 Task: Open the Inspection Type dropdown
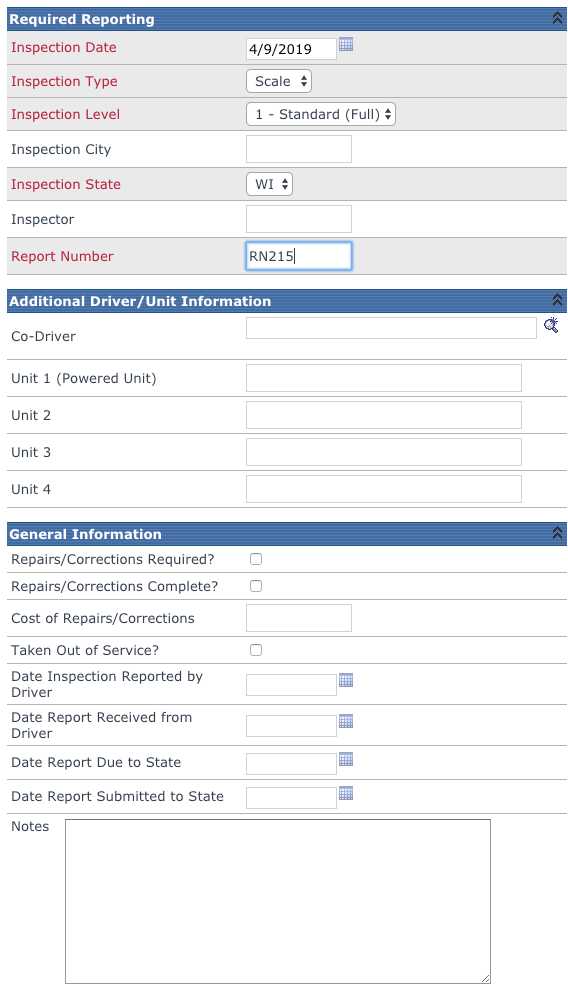click(x=279, y=81)
